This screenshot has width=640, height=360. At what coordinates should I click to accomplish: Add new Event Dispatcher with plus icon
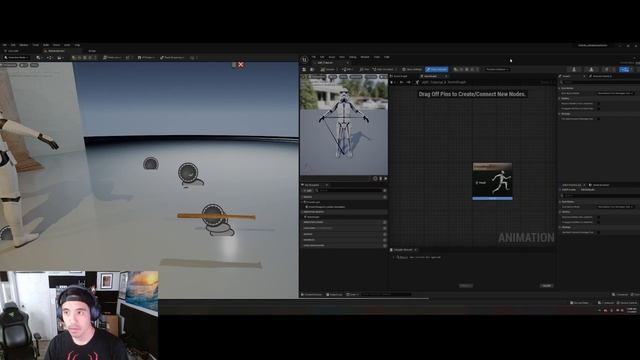point(384,245)
